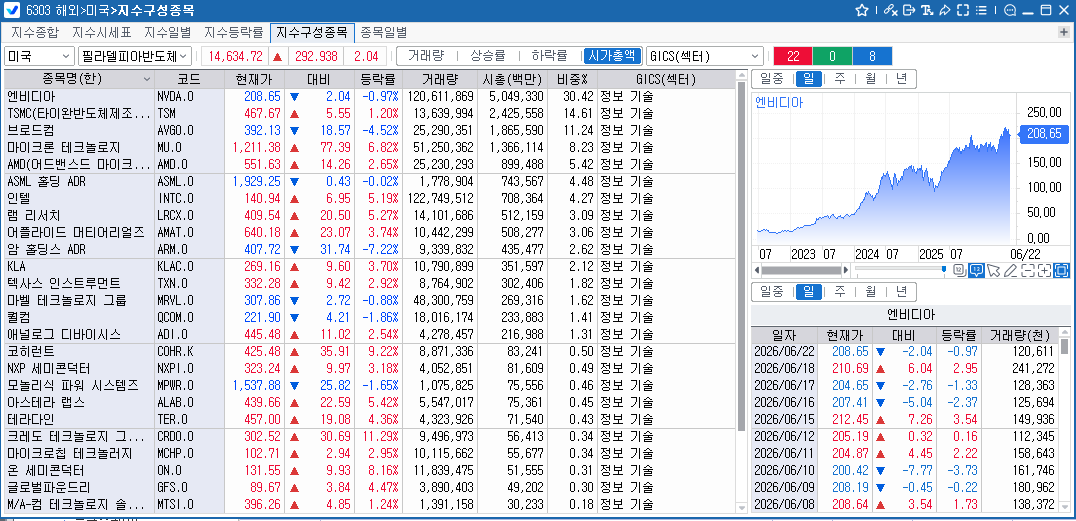Click the chart zoom in icon
The width and height of the screenshot is (1076, 521).
pyautogui.click(x=1044, y=270)
